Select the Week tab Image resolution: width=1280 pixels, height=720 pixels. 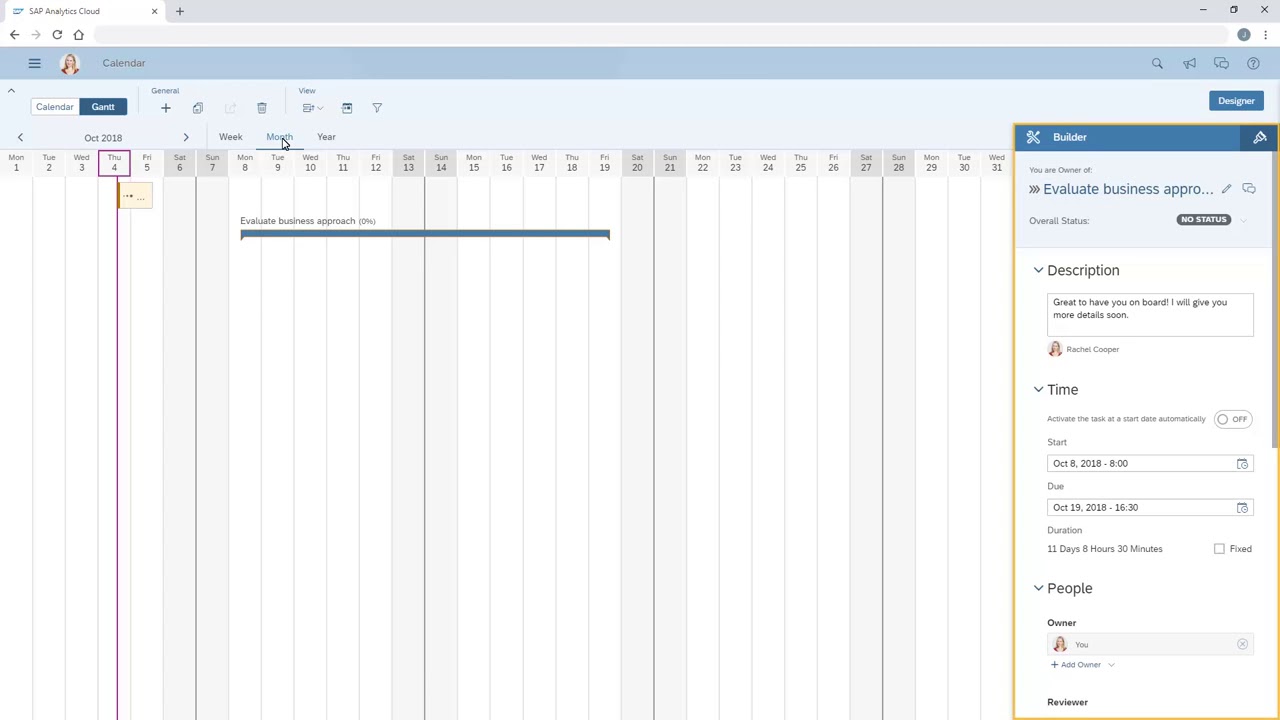click(x=231, y=137)
